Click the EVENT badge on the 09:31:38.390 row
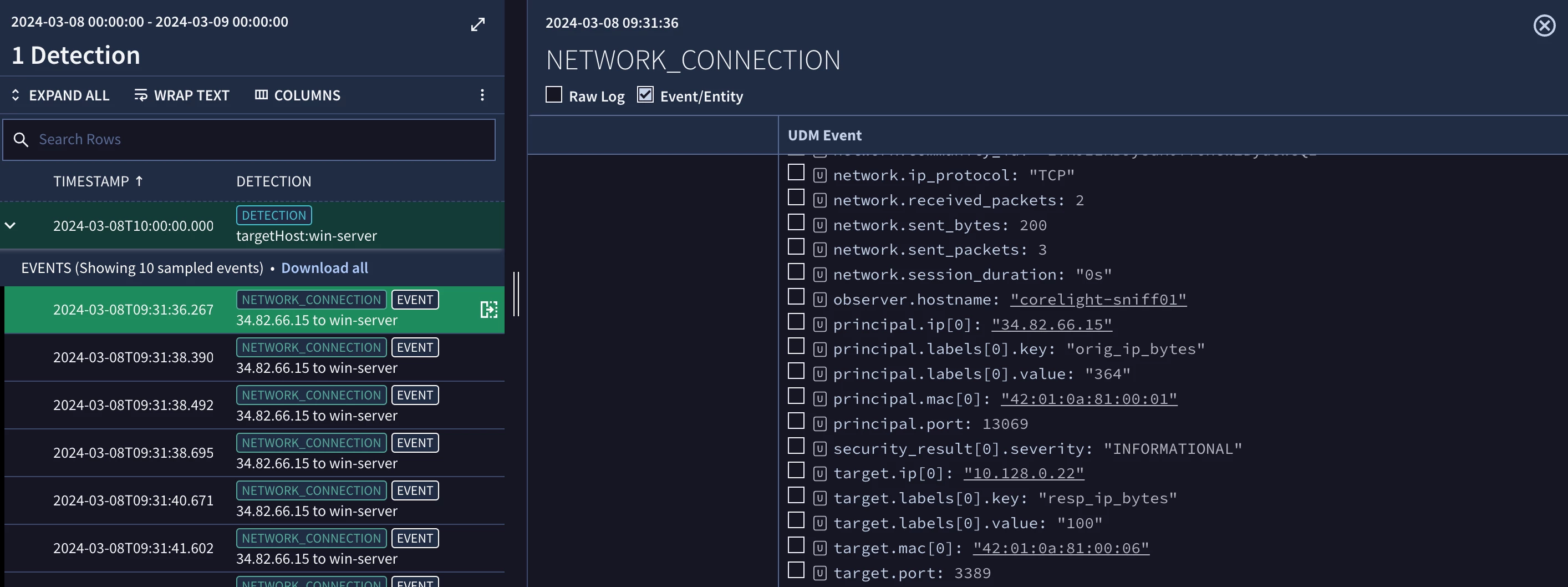Image resolution: width=1568 pixels, height=587 pixels. pos(415,348)
